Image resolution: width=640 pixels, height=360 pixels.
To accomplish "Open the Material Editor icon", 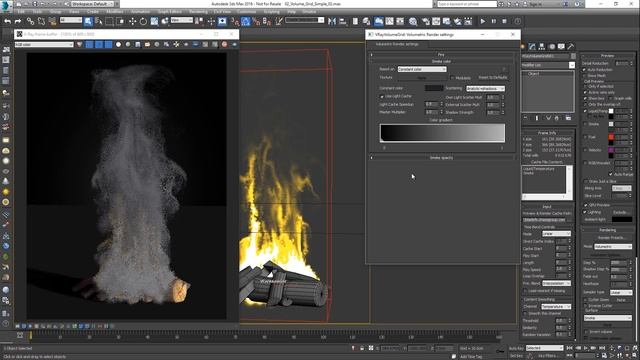I will (413, 21).
